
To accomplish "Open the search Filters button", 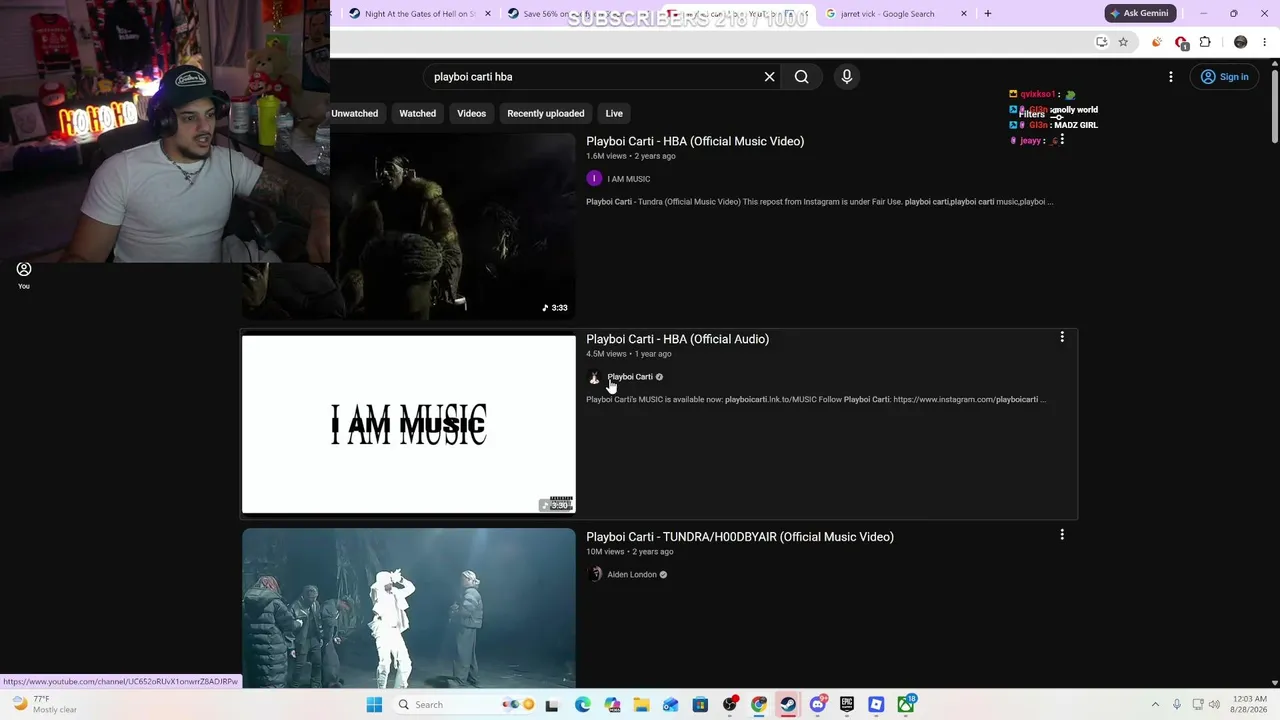I will coord(1040,115).
